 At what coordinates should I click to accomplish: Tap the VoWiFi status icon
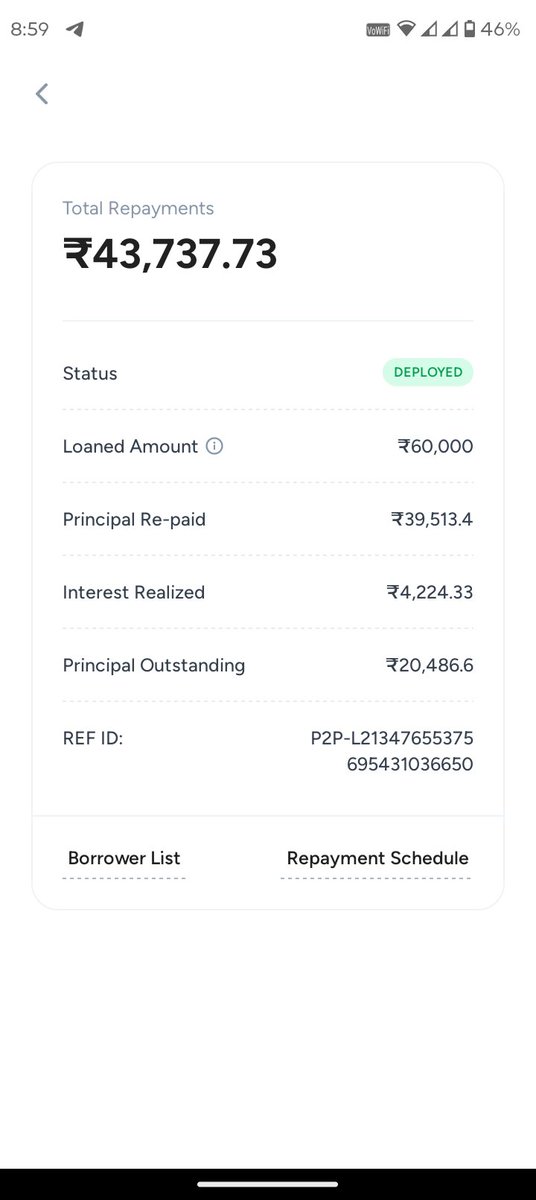pos(378,30)
